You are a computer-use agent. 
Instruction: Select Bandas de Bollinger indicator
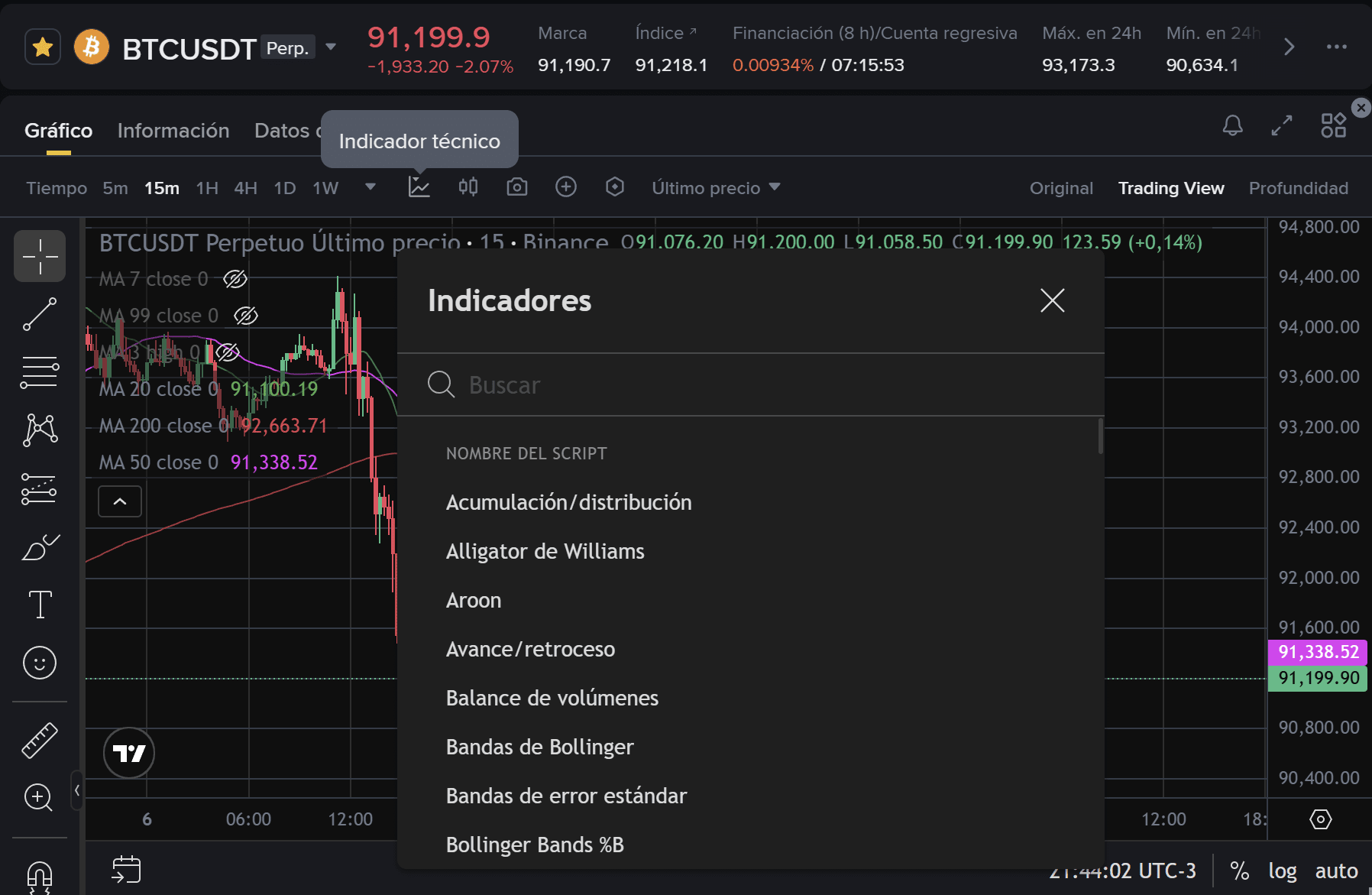540,747
